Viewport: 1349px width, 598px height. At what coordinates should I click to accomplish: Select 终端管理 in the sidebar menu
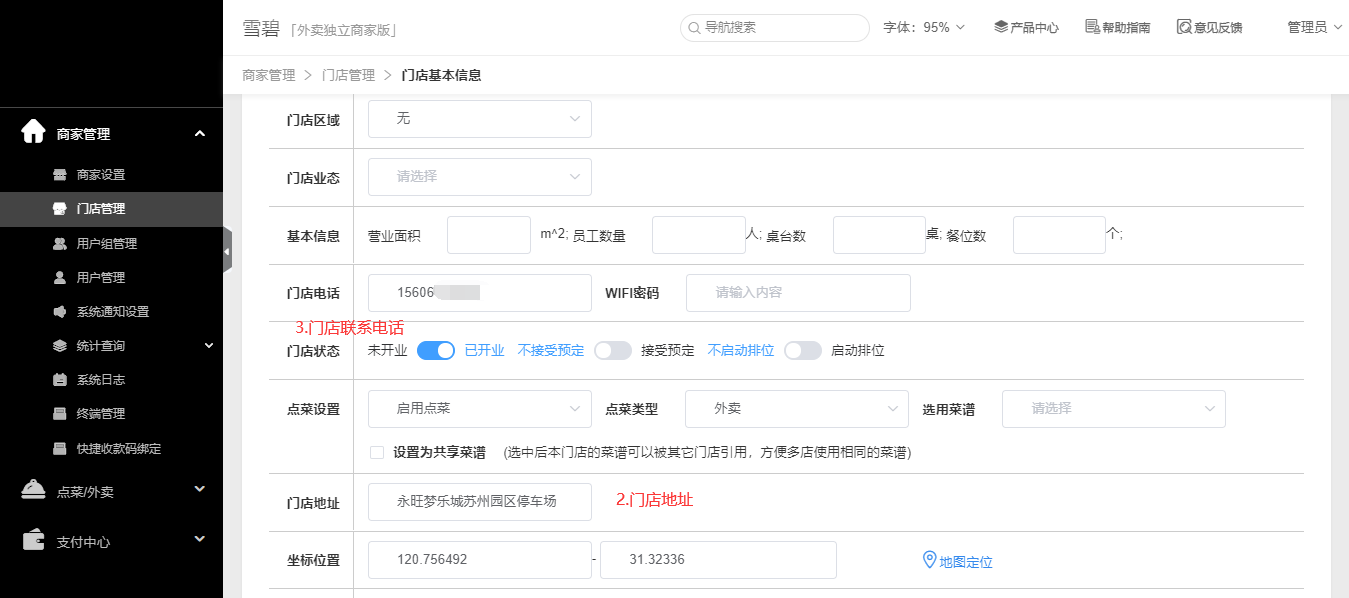pyautogui.click(x=101, y=413)
